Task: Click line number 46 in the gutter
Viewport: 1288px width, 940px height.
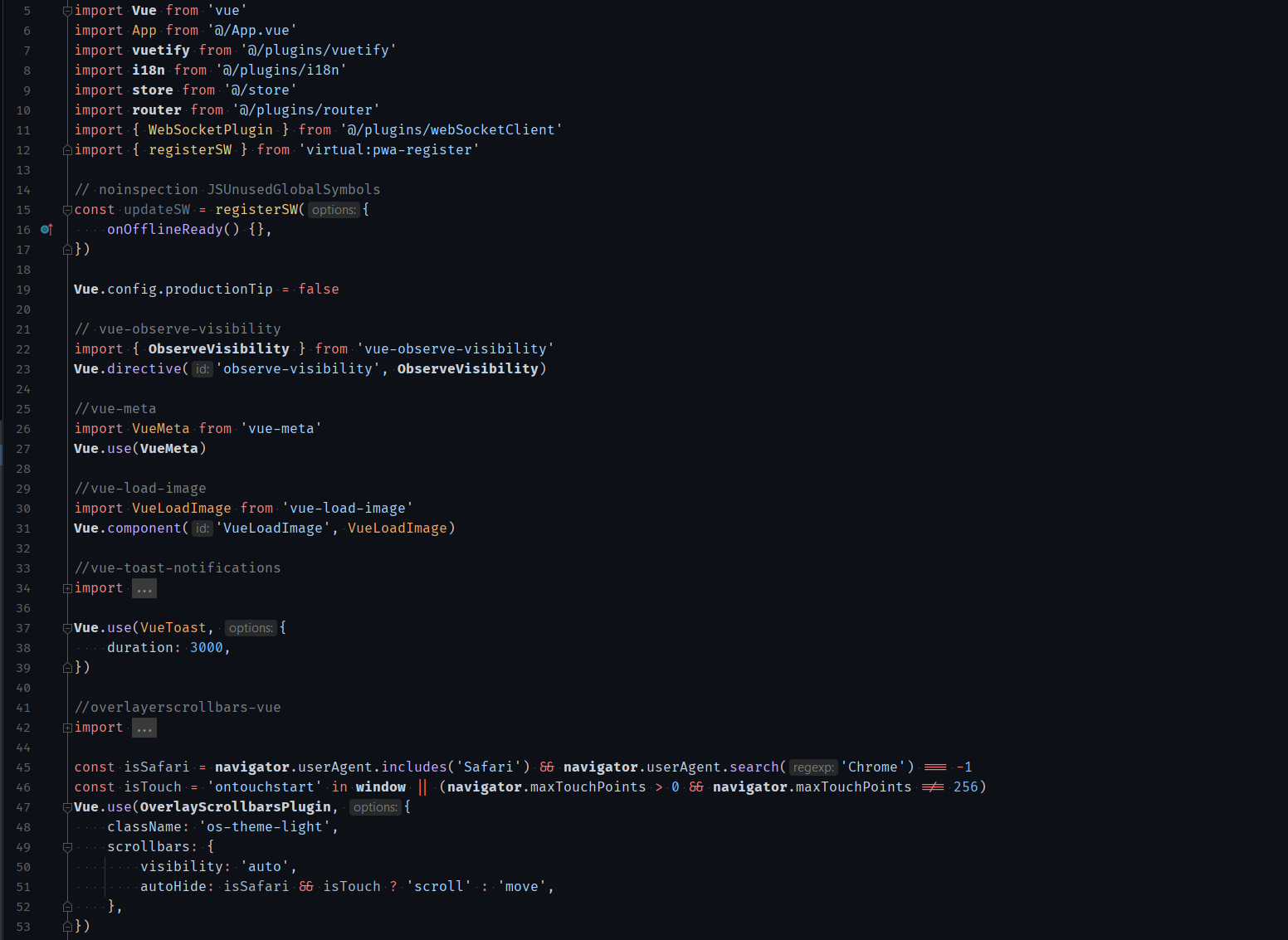Action: (x=22, y=787)
